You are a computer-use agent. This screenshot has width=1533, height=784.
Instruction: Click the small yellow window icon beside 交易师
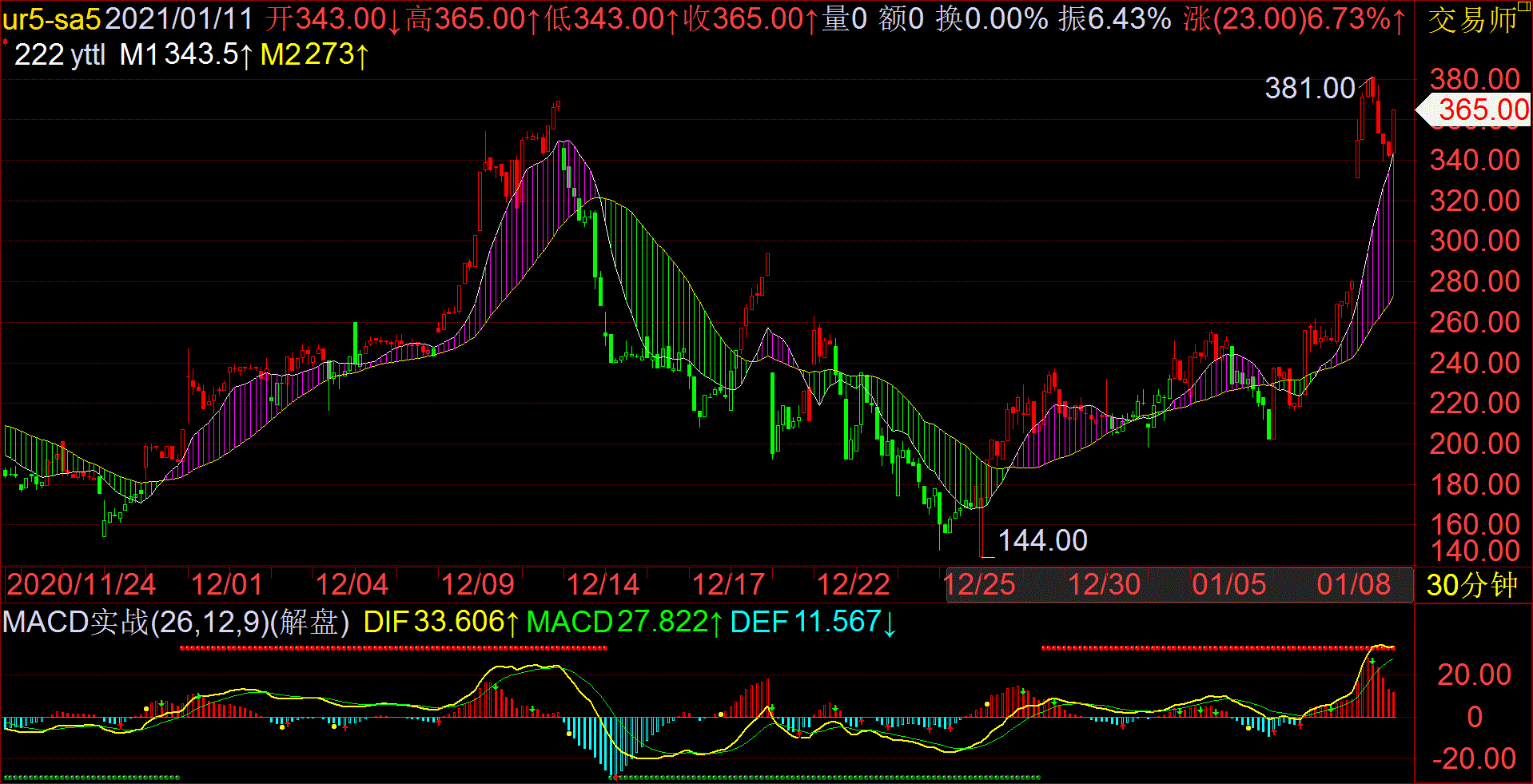tap(1524, 6)
